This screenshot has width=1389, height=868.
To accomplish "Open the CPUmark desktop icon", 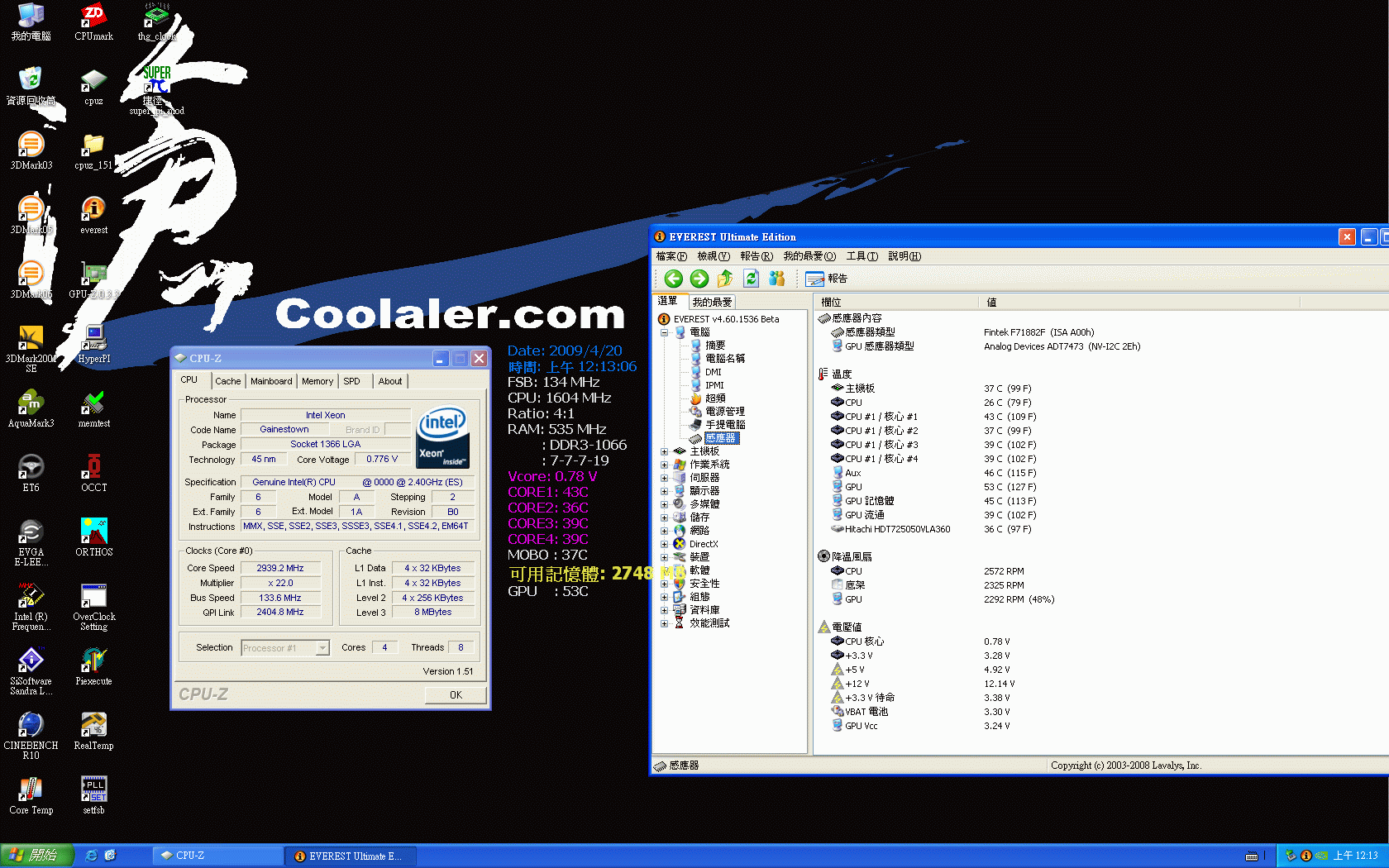I will coord(93,22).
